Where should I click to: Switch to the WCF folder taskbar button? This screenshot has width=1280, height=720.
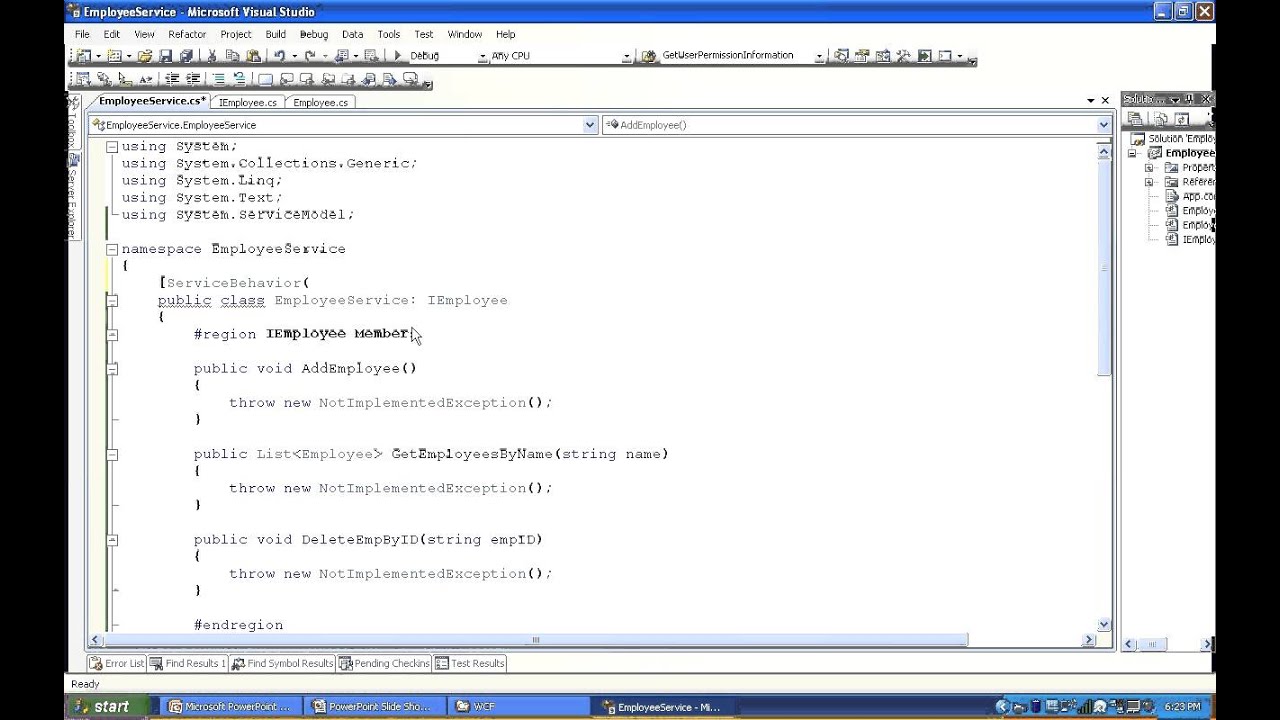pos(518,706)
